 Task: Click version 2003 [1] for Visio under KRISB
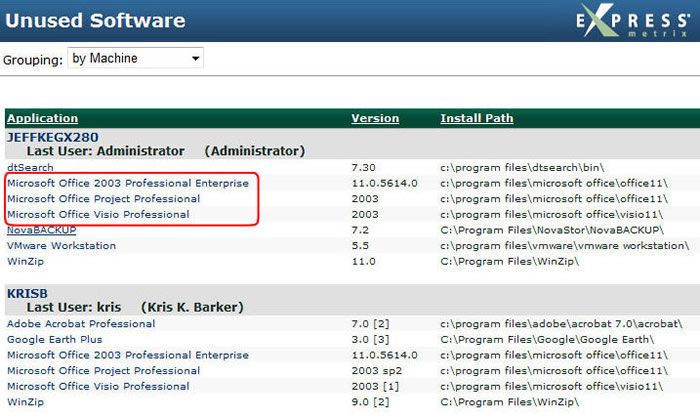(x=375, y=386)
